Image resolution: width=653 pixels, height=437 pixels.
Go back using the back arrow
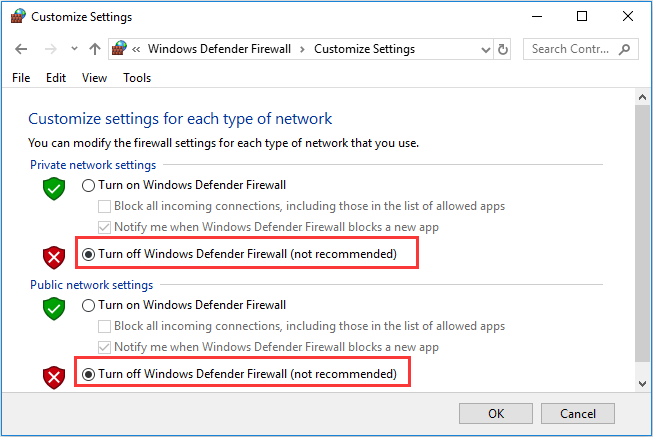21,49
